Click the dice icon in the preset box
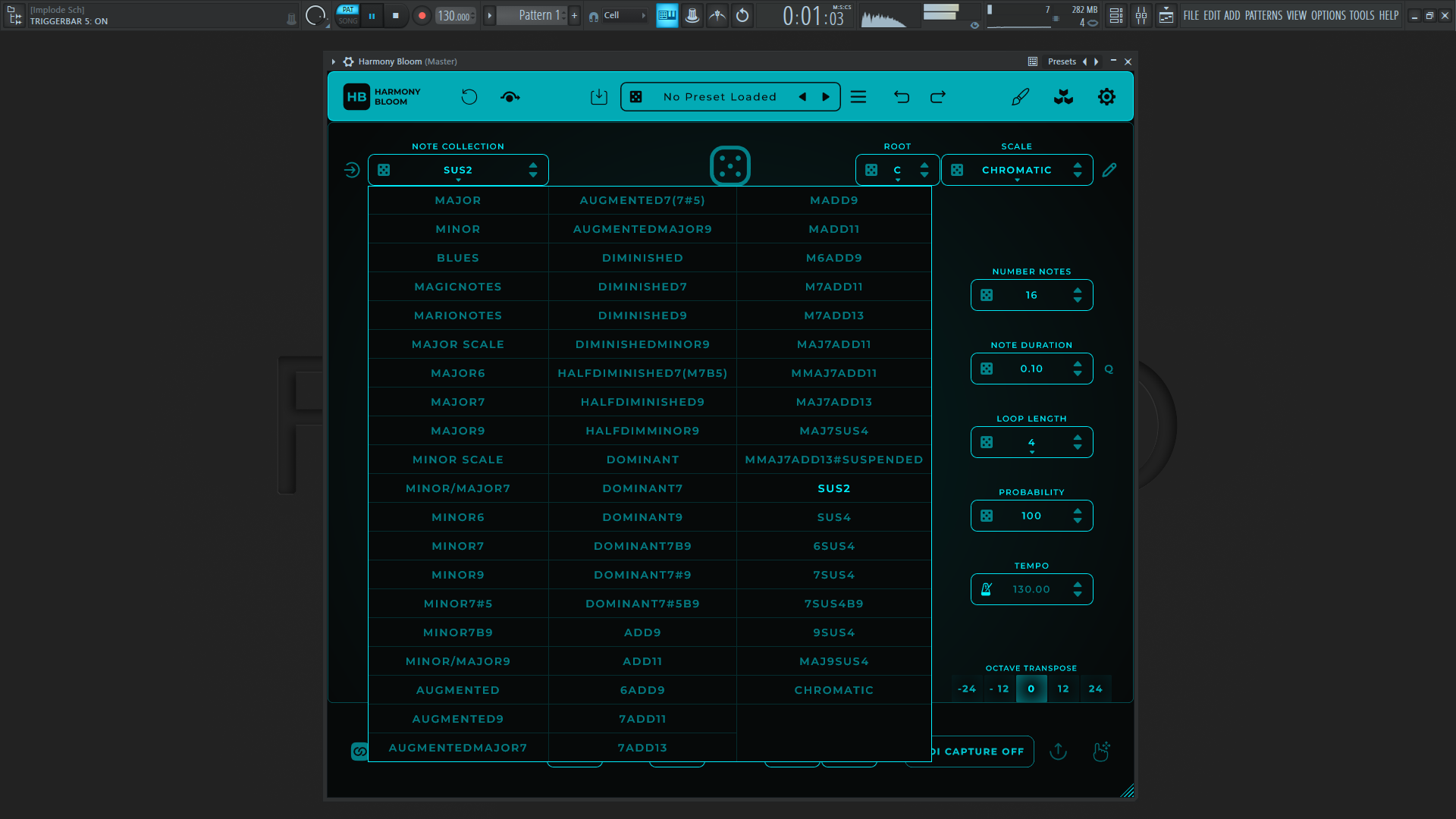The image size is (1456, 819). click(636, 97)
